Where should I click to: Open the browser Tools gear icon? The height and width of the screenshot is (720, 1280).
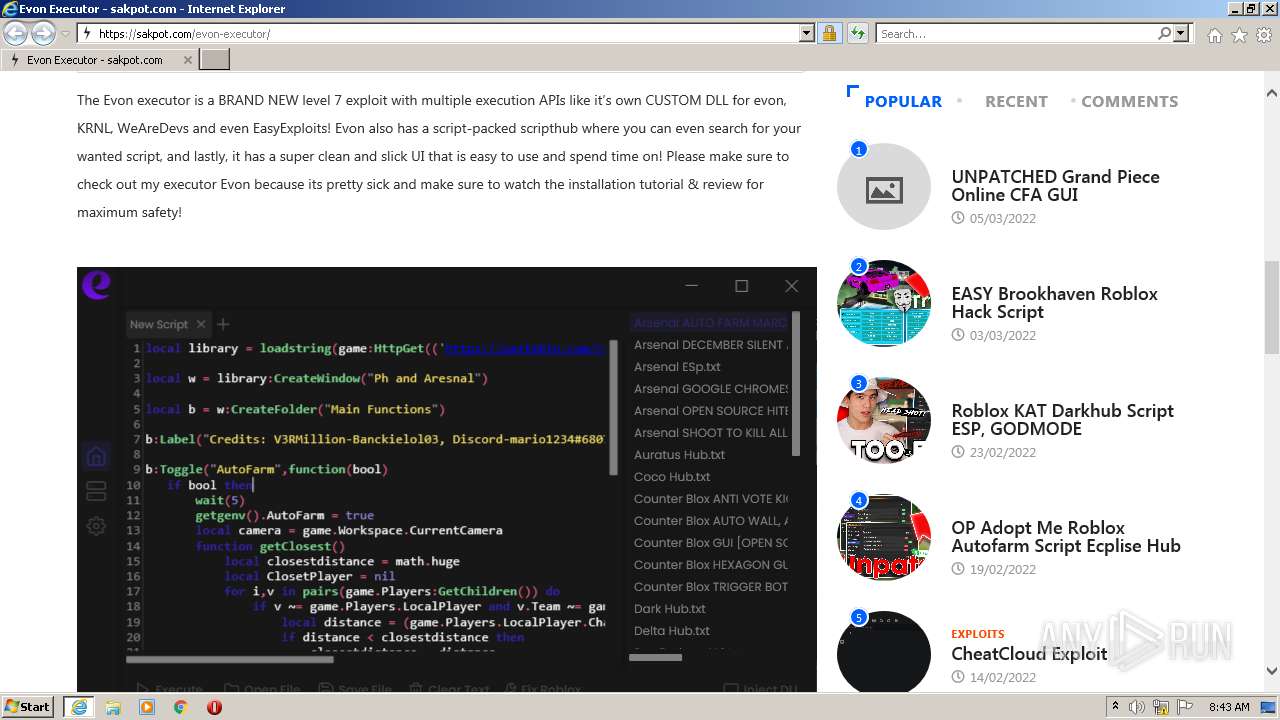click(x=1264, y=35)
